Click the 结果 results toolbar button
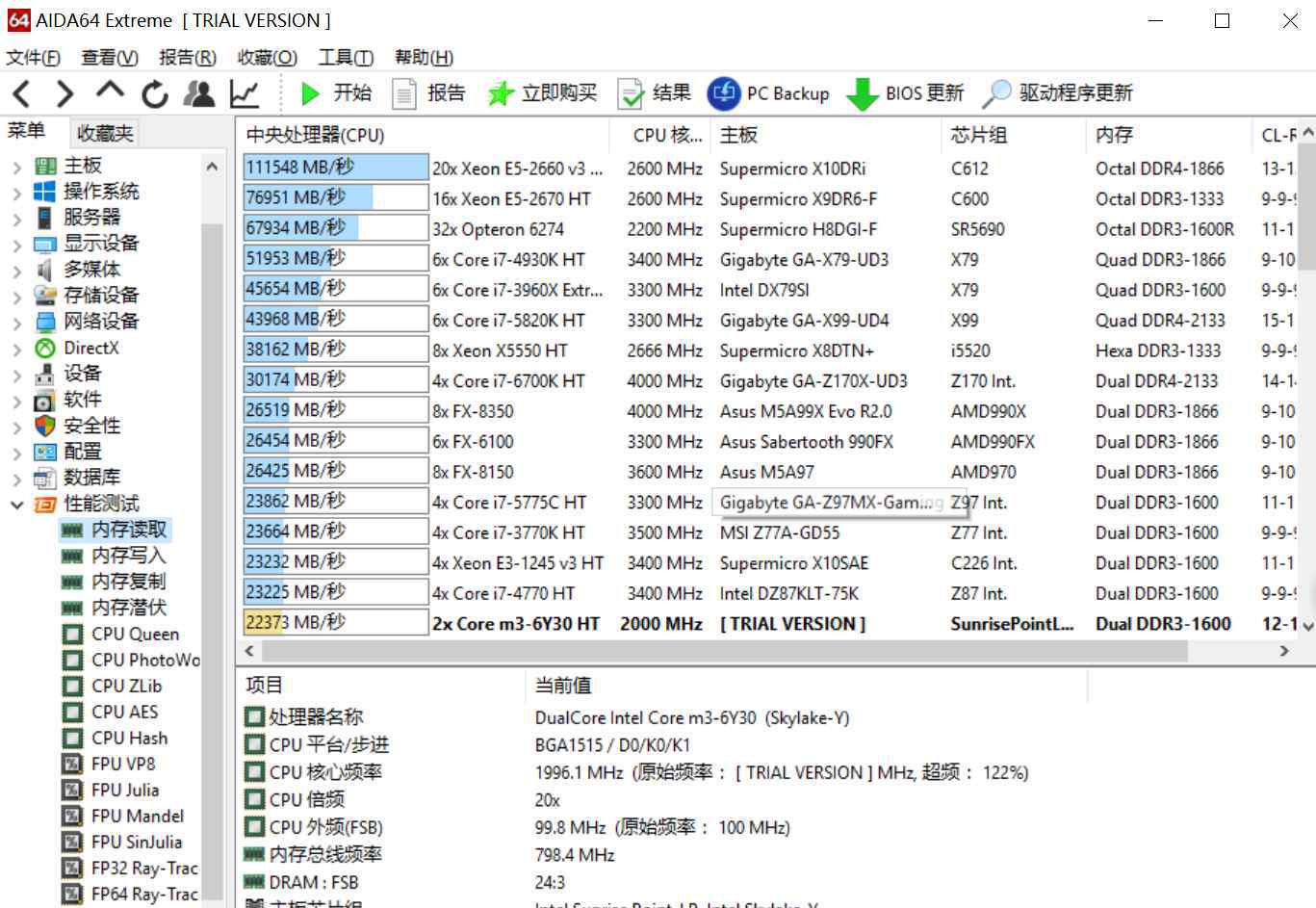 654,93
